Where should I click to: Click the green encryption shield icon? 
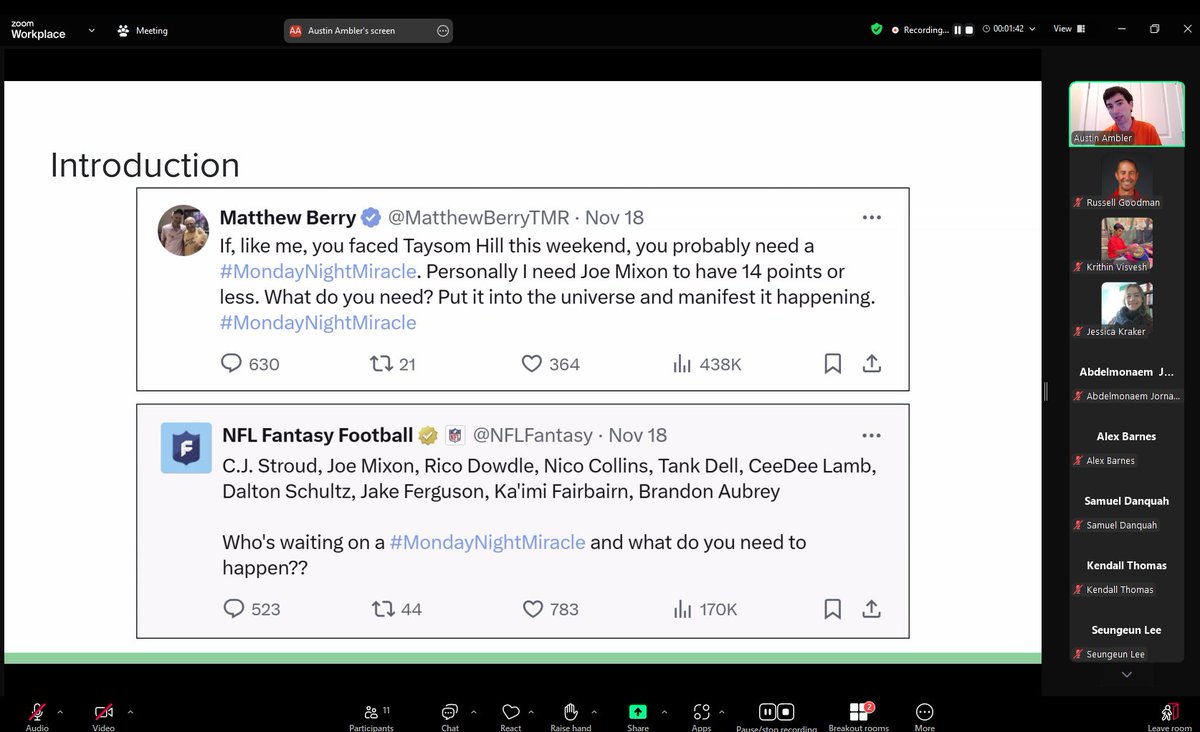pos(877,30)
